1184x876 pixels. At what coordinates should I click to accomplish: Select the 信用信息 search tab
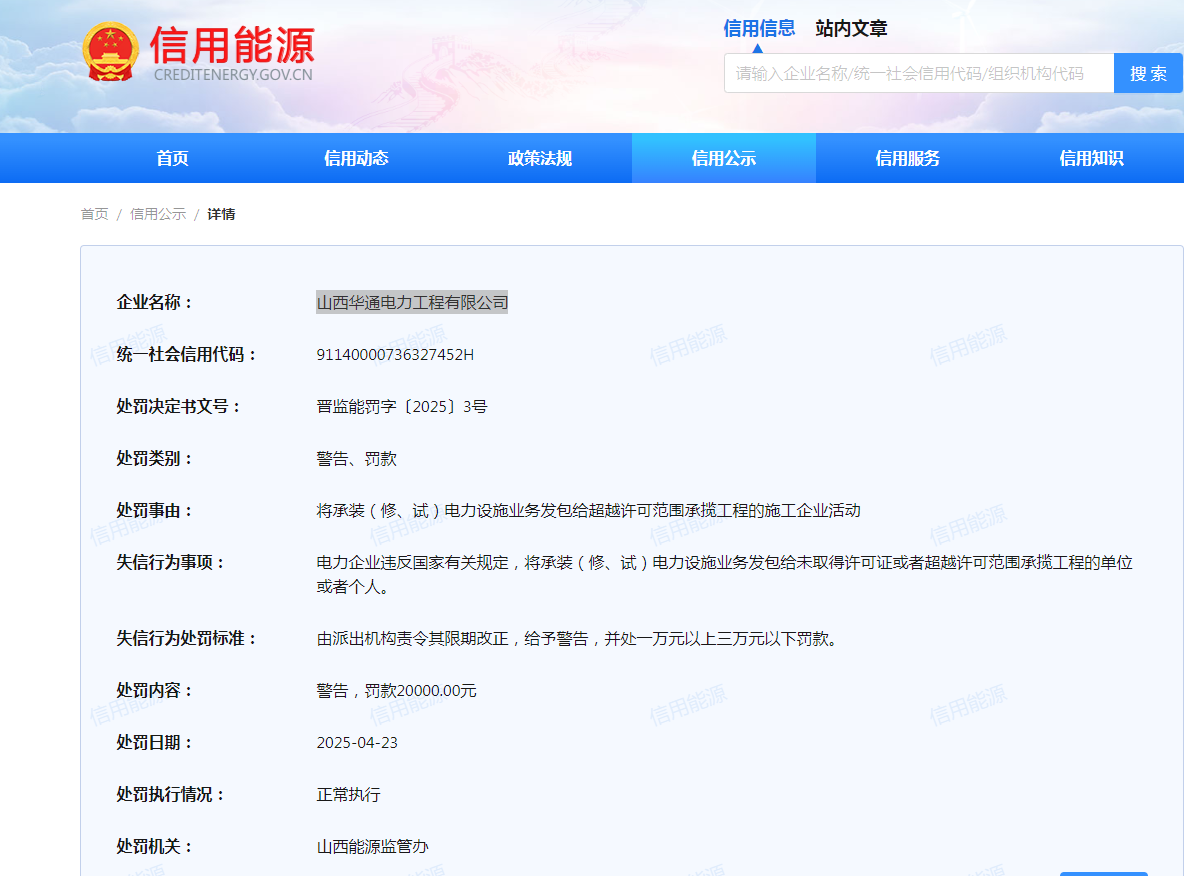(x=759, y=28)
